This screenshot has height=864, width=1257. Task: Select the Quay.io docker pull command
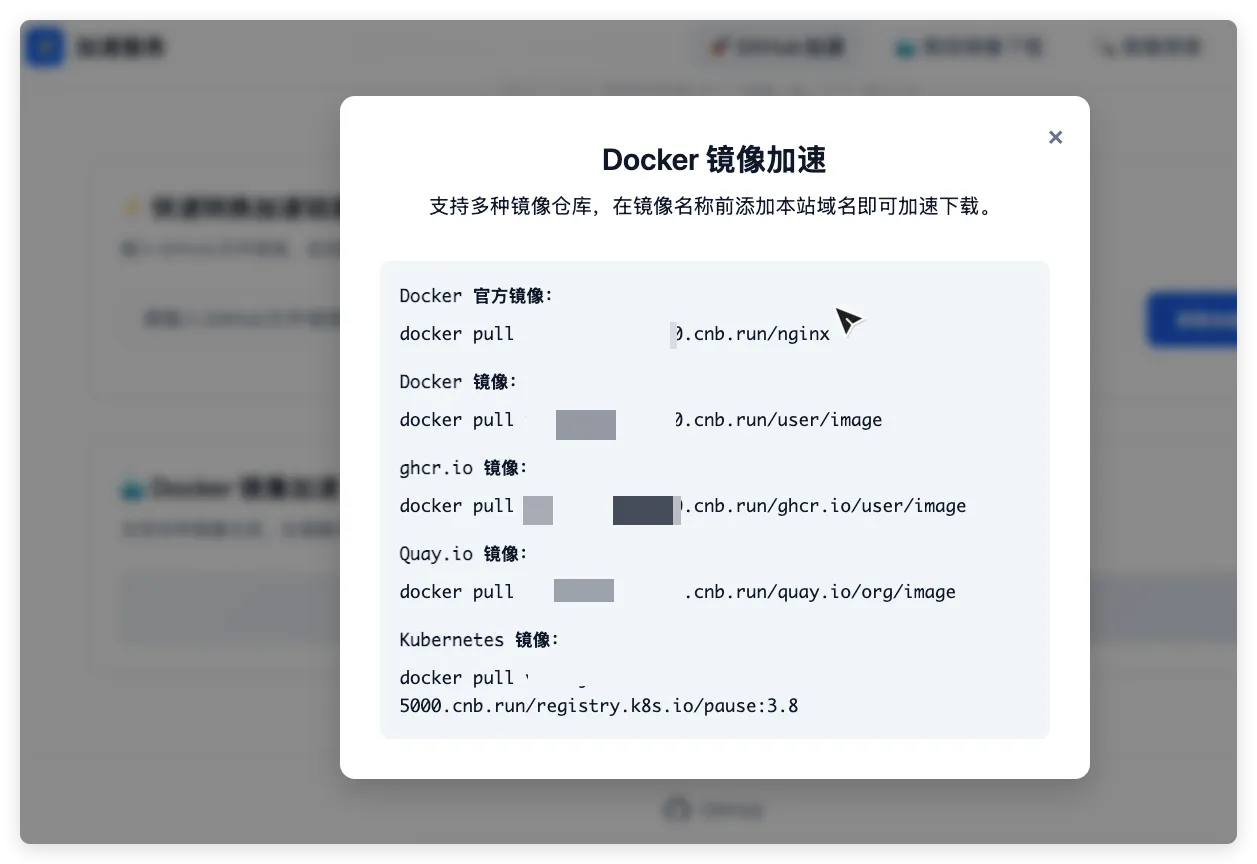click(x=677, y=591)
